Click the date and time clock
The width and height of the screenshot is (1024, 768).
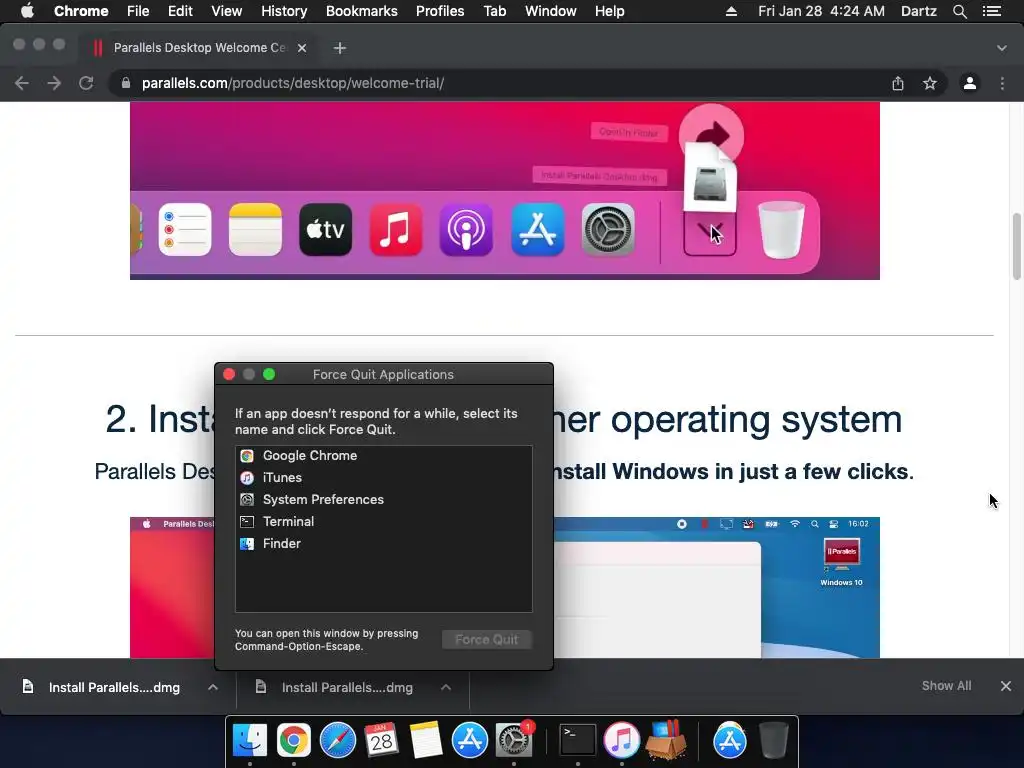point(821,11)
